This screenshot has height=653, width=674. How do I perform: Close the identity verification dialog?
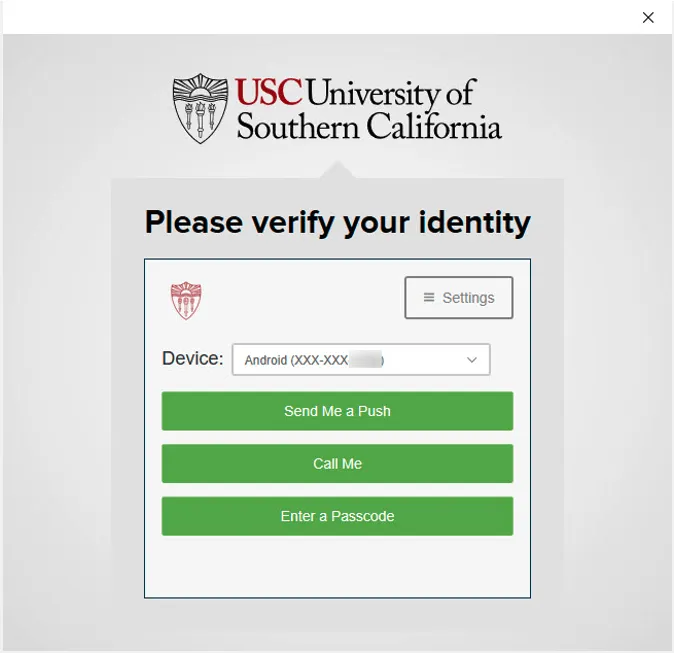click(x=648, y=17)
